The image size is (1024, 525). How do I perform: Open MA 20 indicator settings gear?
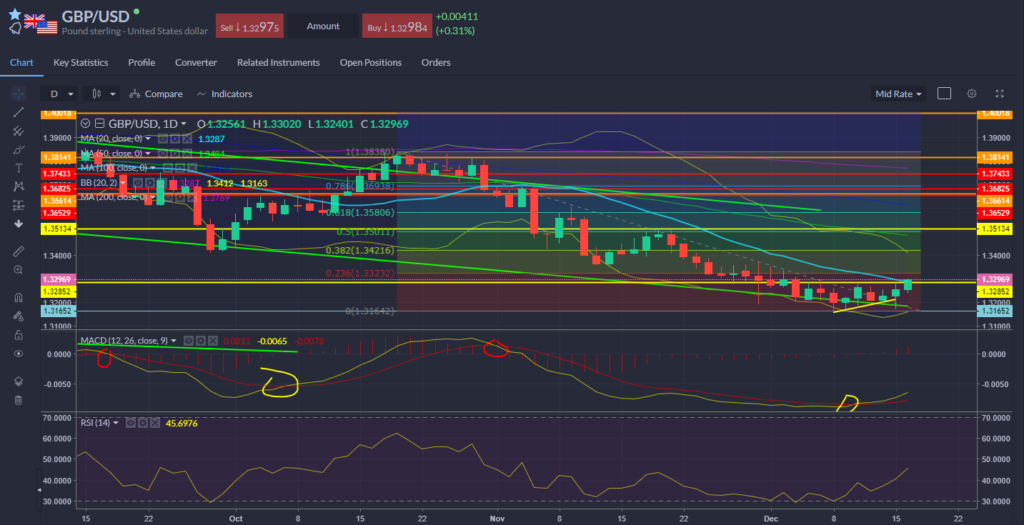click(x=174, y=139)
